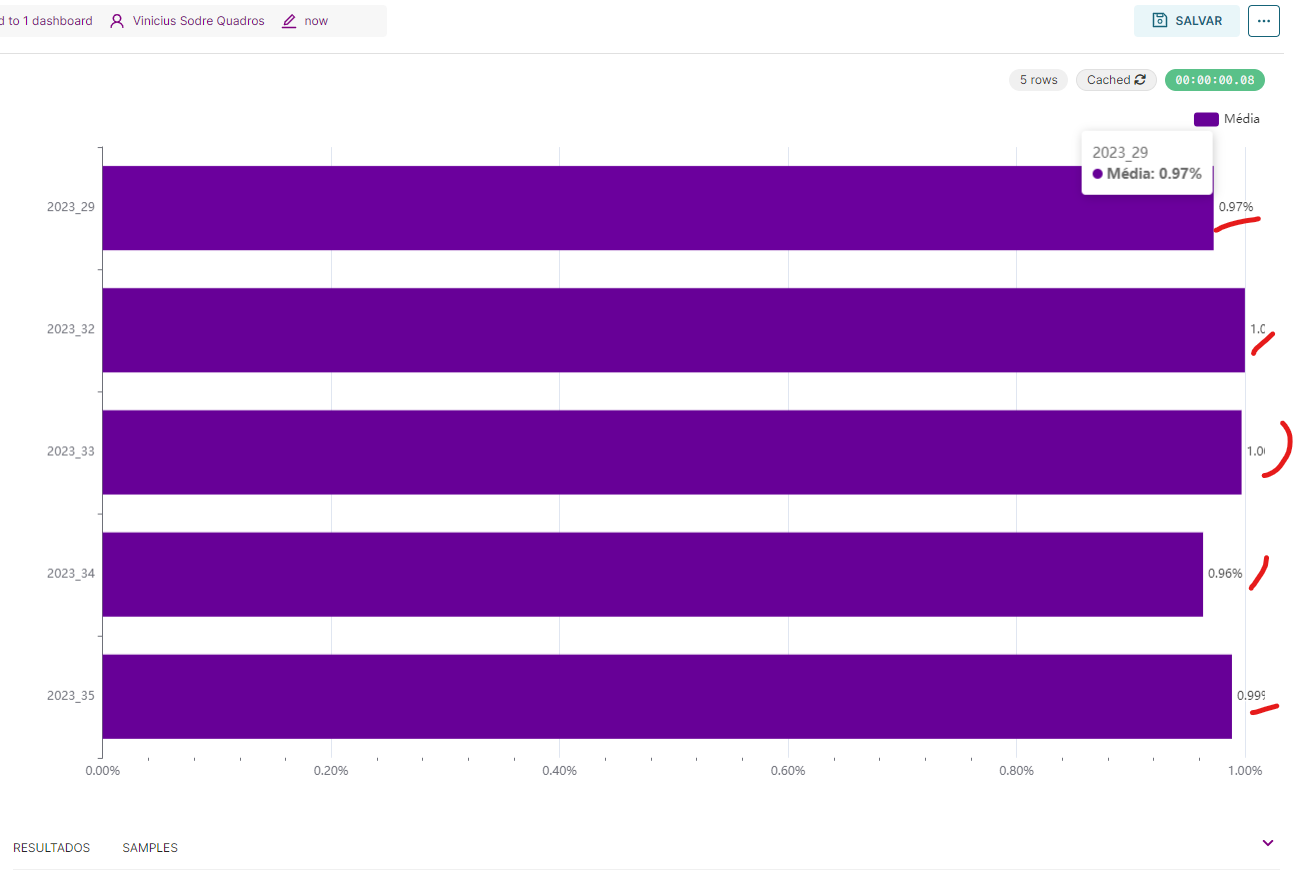Select the RESULTADOS tab

(x=51, y=847)
